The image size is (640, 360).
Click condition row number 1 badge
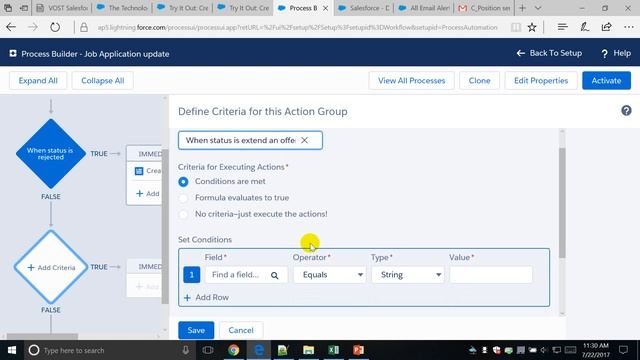point(191,275)
